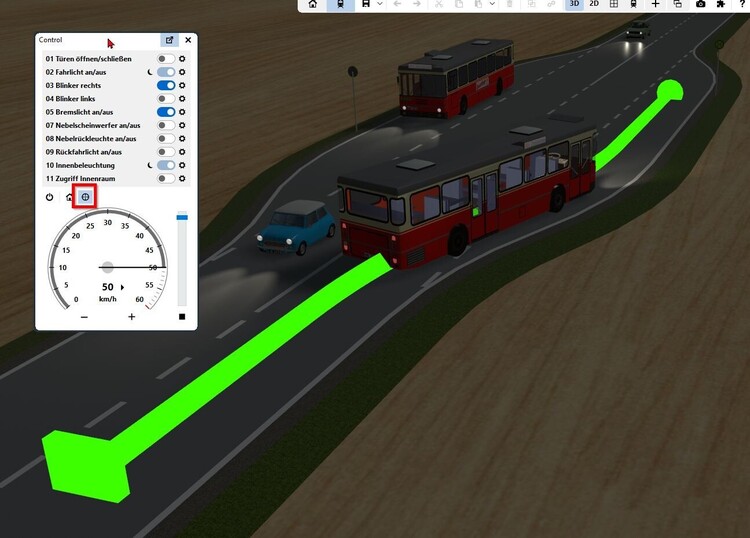This screenshot has width=750, height=538.
Task: Click the camera screenshot icon
Action: 701,4
